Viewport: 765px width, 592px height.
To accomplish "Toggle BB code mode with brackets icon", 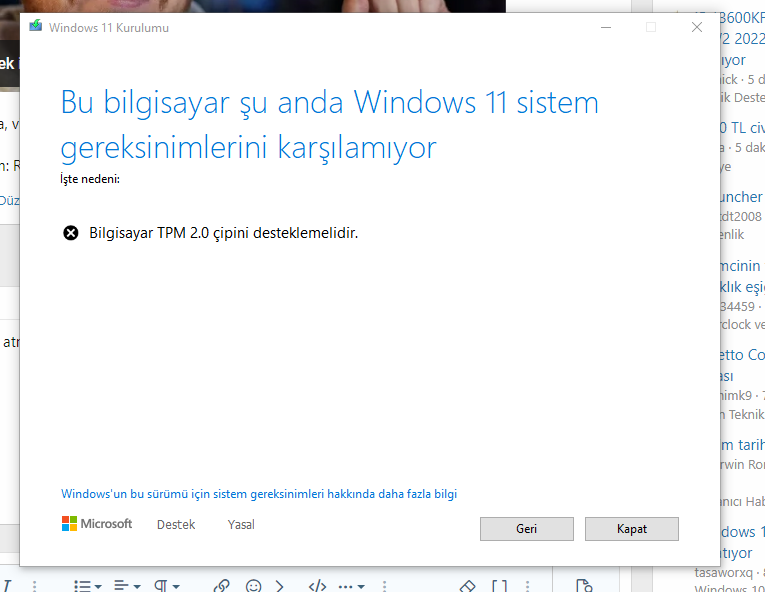I will (499, 586).
